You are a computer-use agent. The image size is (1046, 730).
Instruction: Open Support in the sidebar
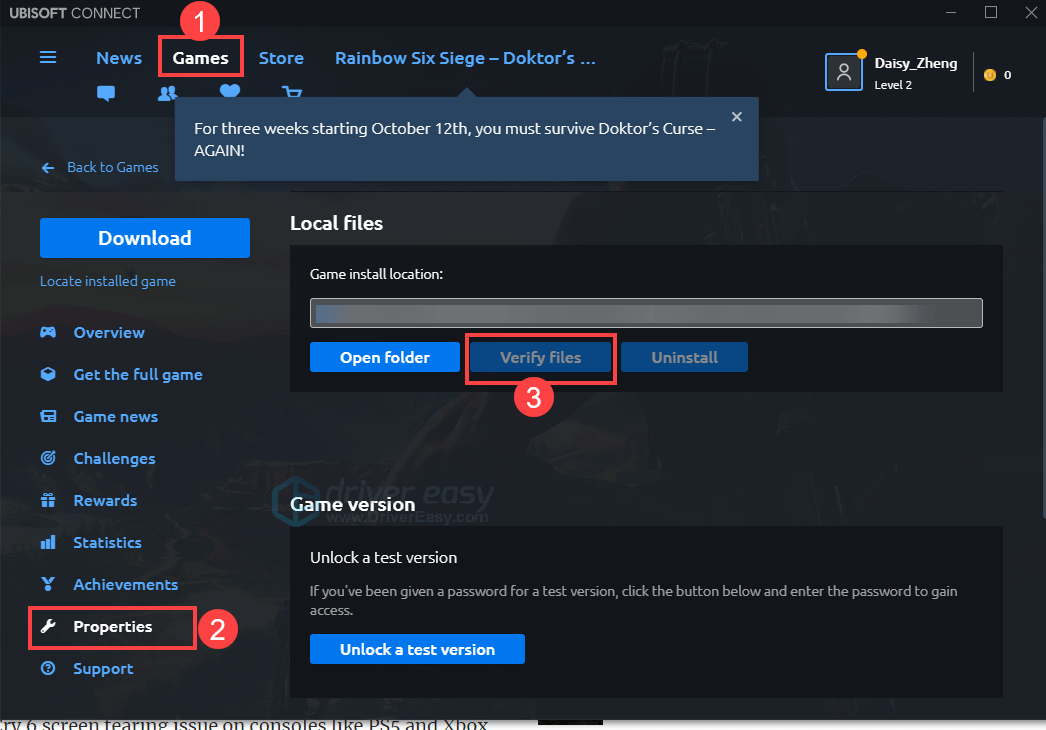[103, 669]
